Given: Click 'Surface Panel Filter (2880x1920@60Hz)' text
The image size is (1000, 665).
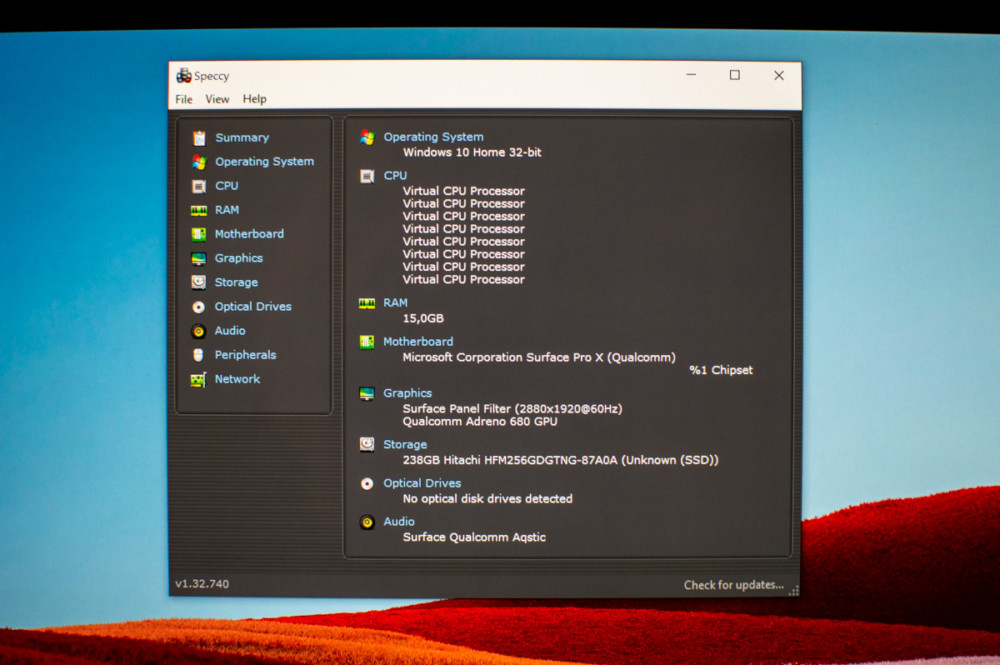Looking at the screenshot, I should point(512,409).
